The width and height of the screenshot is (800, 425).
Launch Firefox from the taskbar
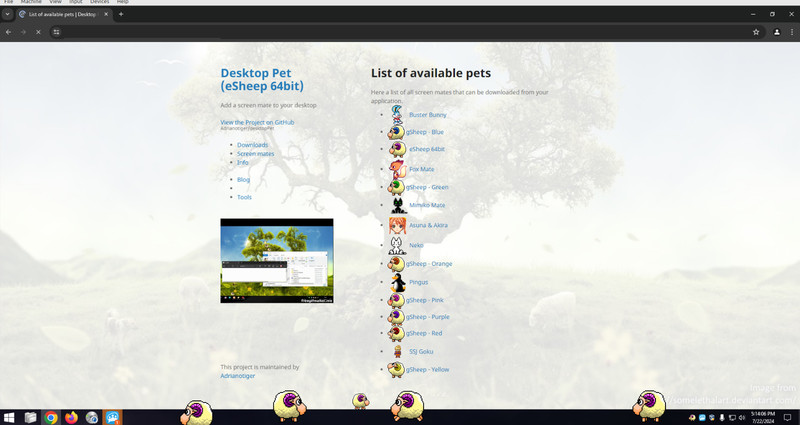pyautogui.click(x=71, y=418)
